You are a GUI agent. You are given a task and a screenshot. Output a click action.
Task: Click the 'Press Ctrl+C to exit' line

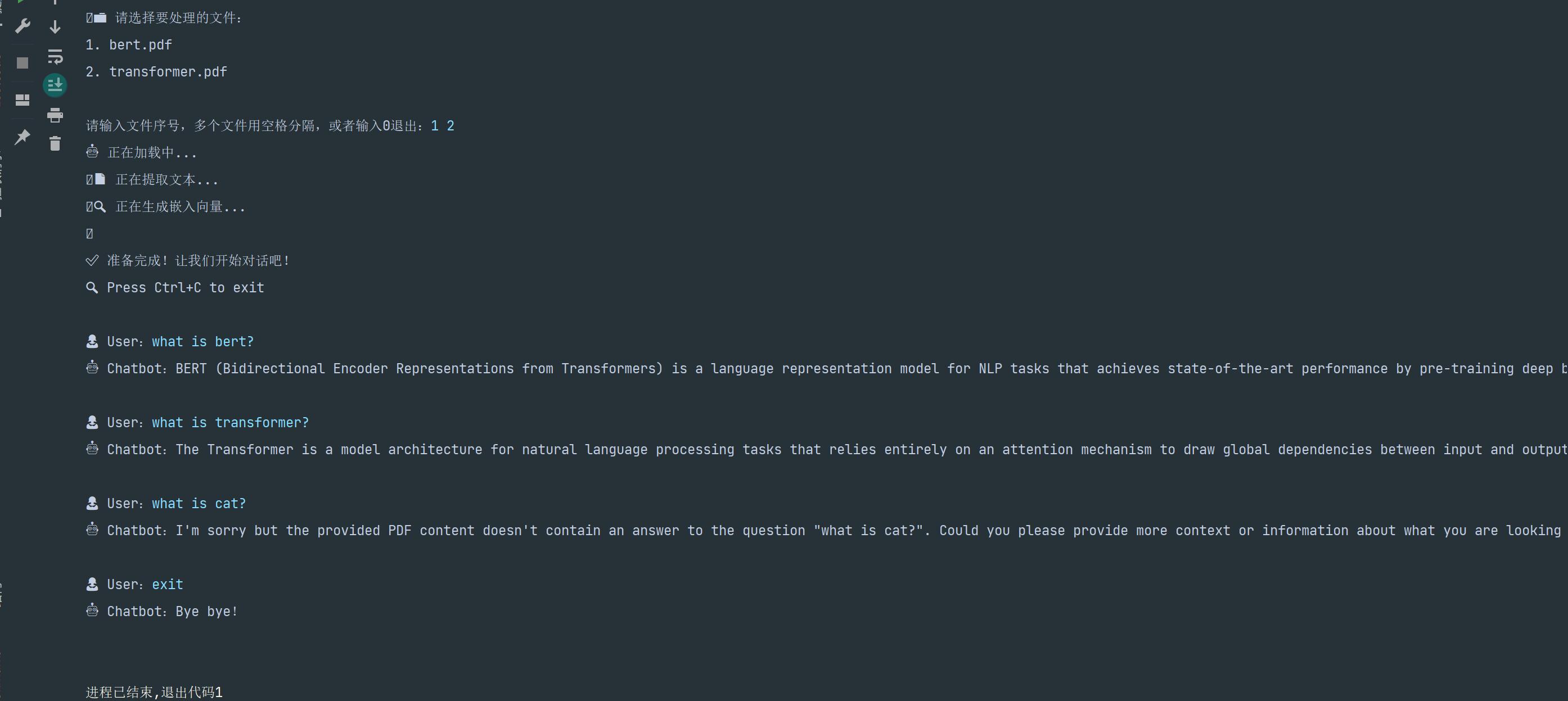click(186, 288)
